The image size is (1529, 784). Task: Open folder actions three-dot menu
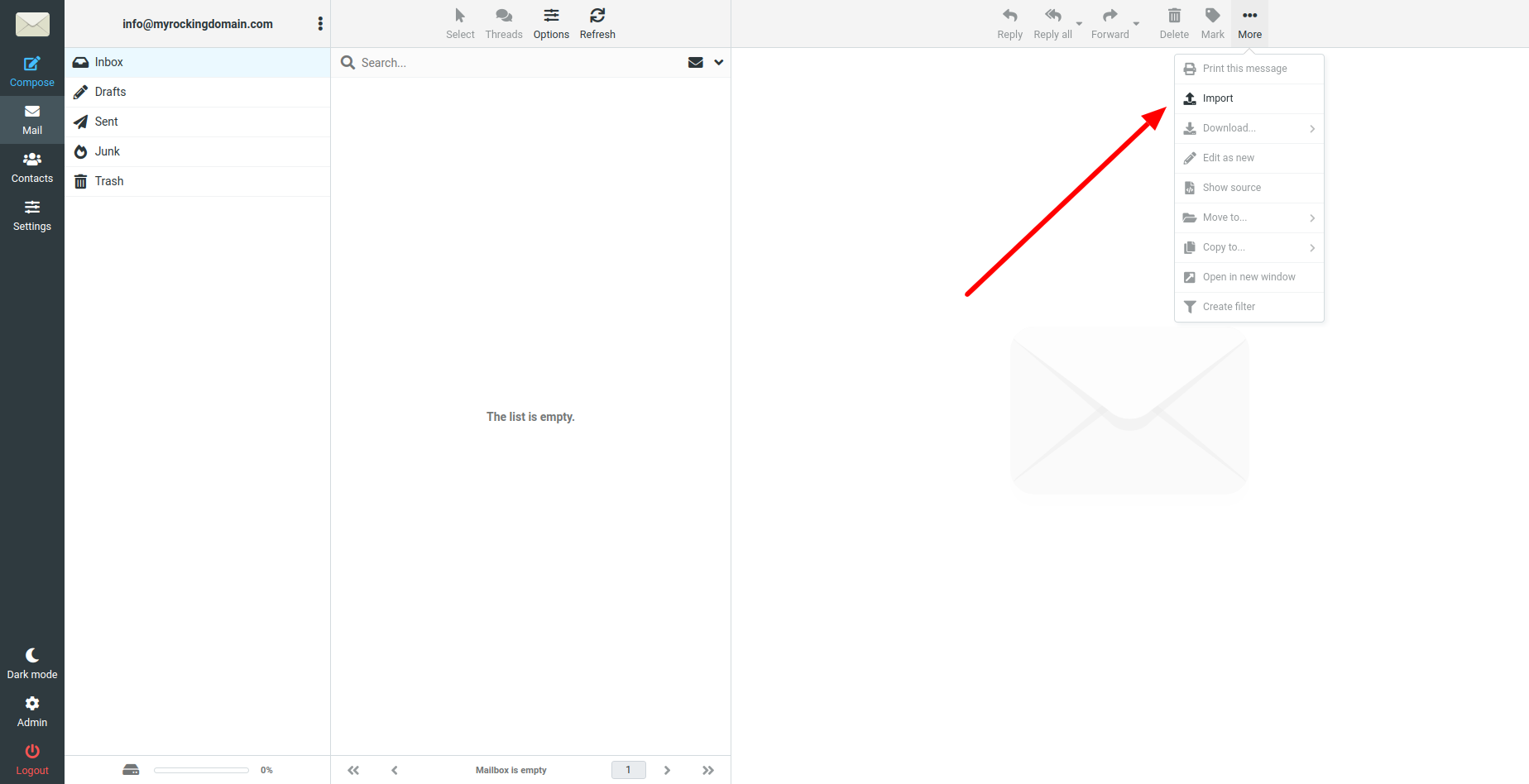(x=320, y=24)
